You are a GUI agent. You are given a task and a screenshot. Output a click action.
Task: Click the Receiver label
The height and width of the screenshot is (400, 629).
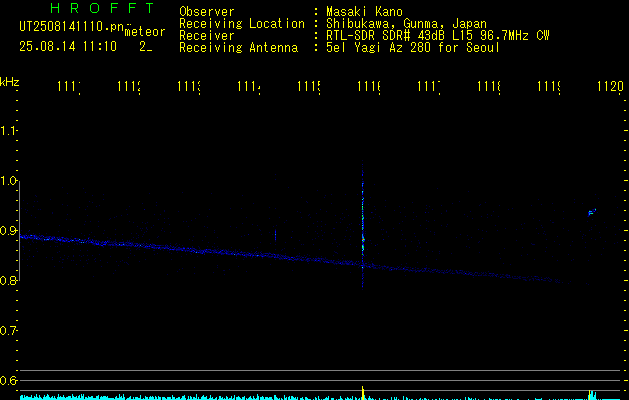pyautogui.click(x=207, y=36)
